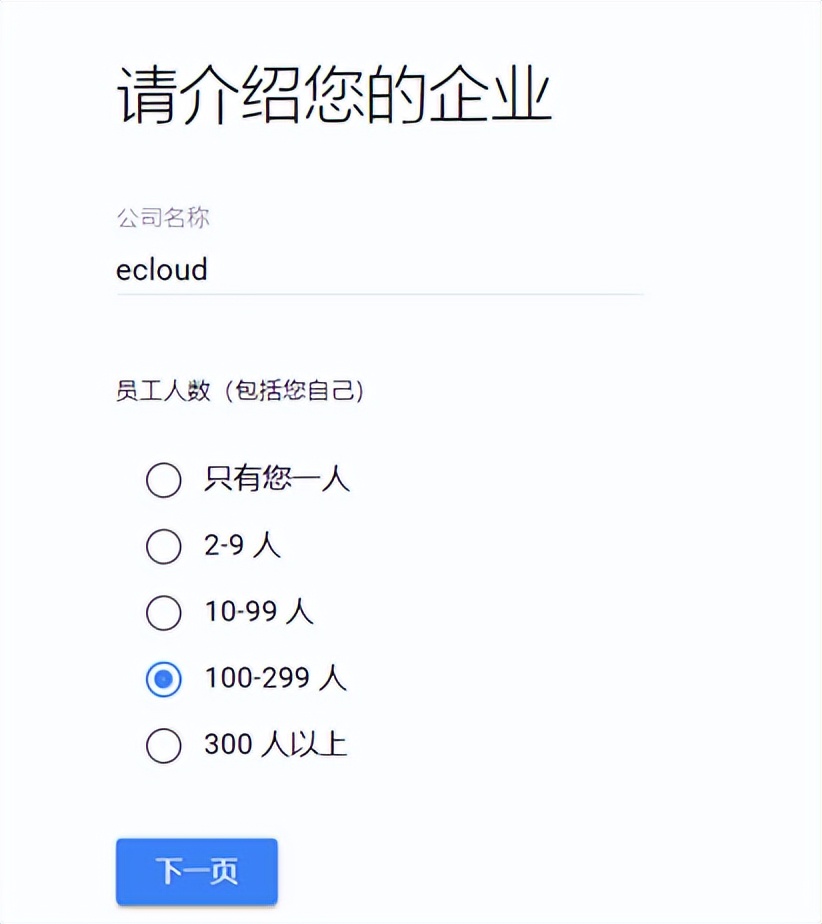Click the page title 请介绍您的企业

[x=335, y=92]
